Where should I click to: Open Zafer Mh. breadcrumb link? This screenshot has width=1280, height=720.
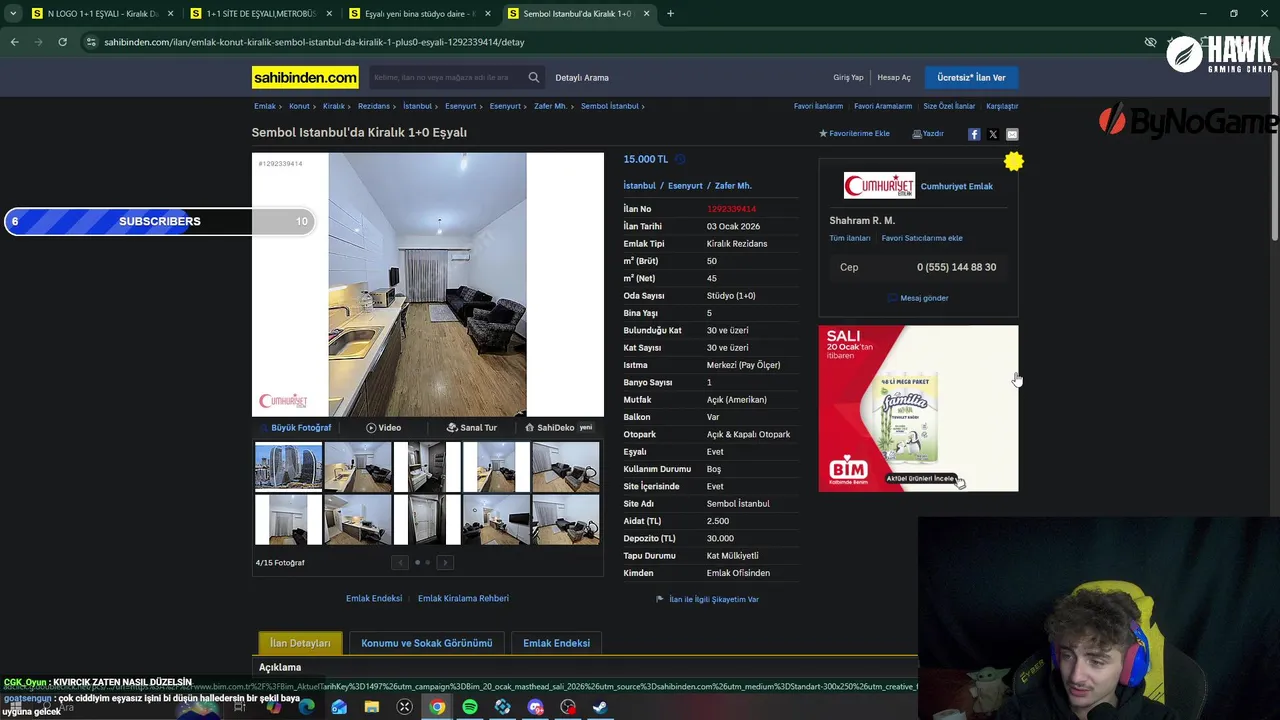[550, 106]
